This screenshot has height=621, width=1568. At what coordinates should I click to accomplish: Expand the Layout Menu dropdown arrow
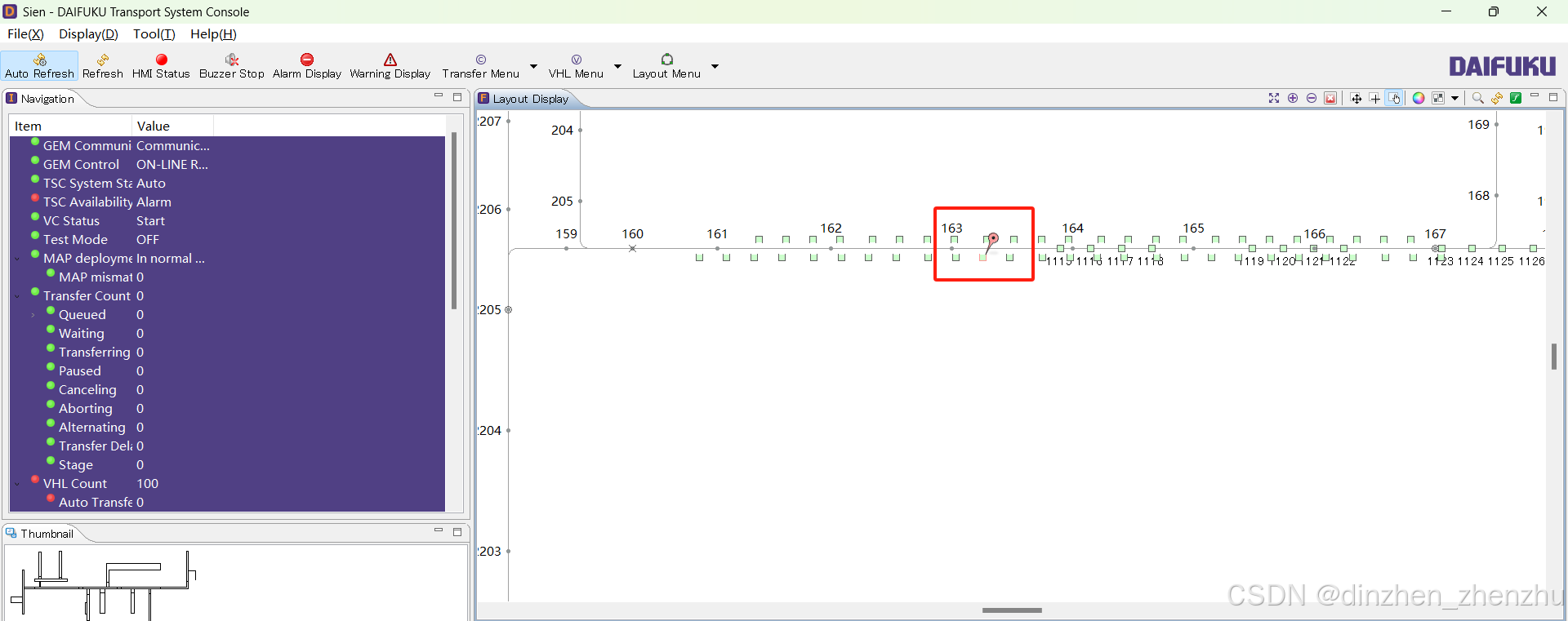(715, 66)
